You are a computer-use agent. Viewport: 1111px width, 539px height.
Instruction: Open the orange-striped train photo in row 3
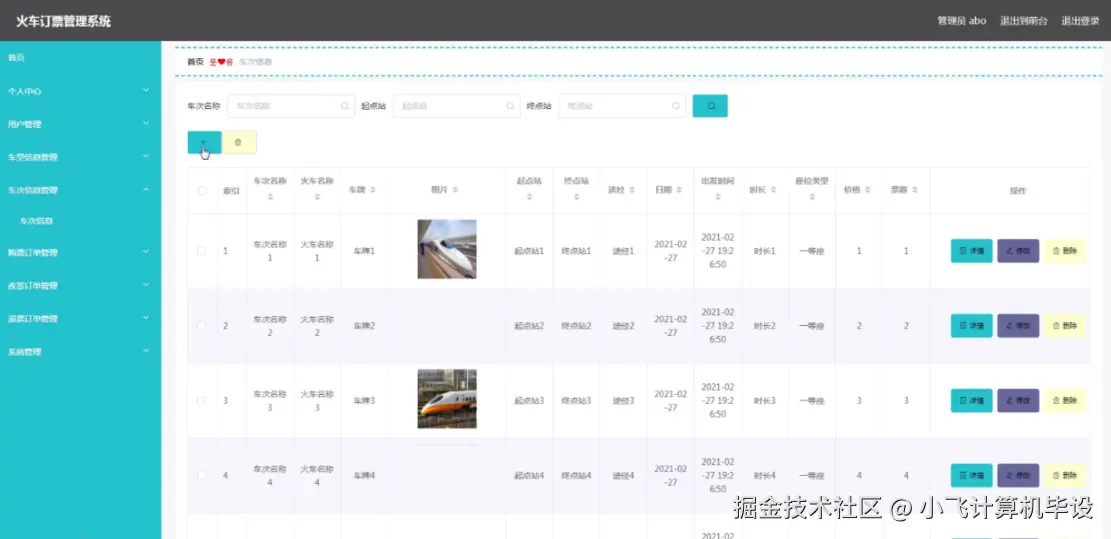[x=446, y=399]
